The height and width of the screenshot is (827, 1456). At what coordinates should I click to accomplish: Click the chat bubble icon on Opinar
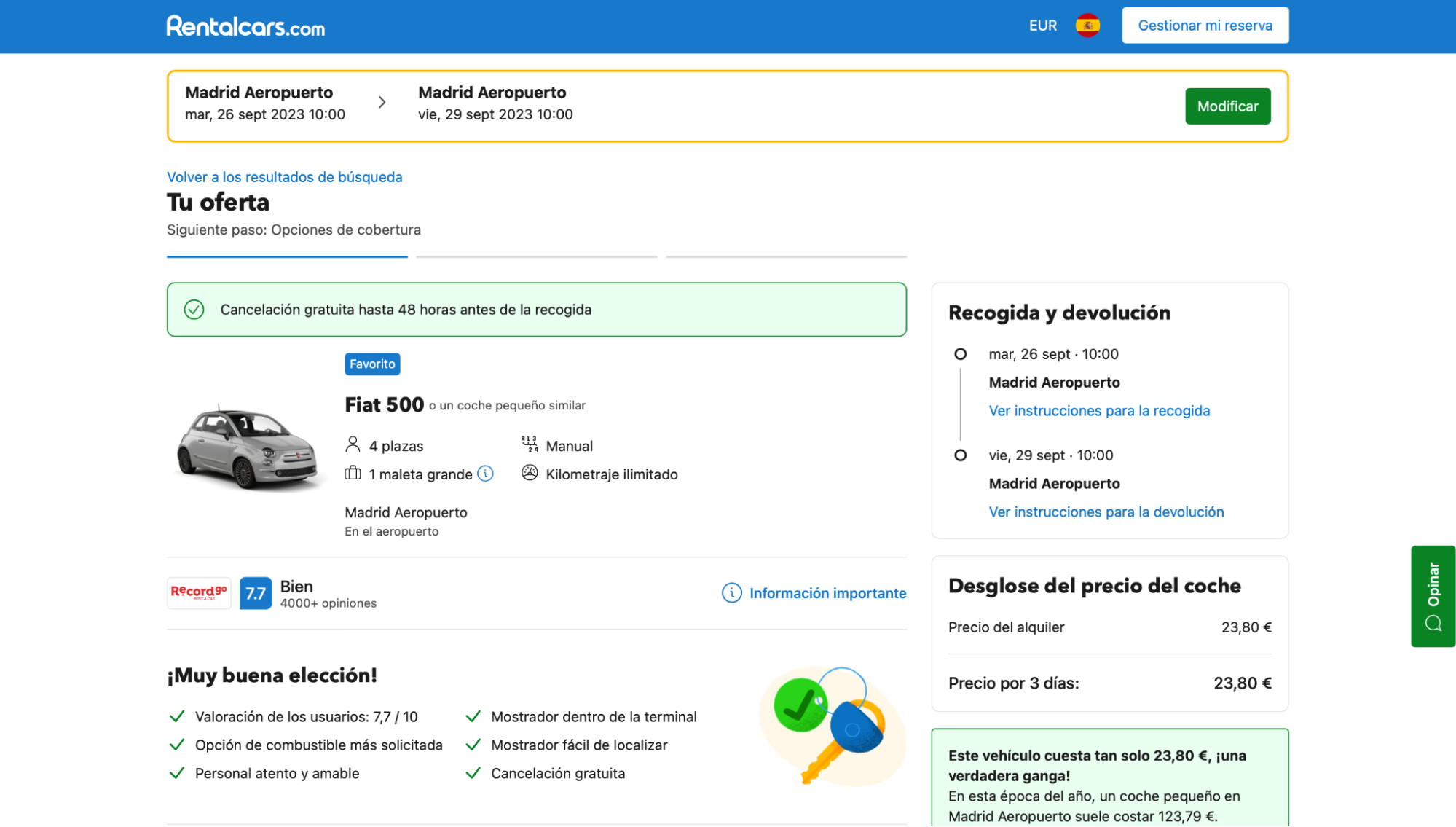pyautogui.click(x=1433, y=624)
